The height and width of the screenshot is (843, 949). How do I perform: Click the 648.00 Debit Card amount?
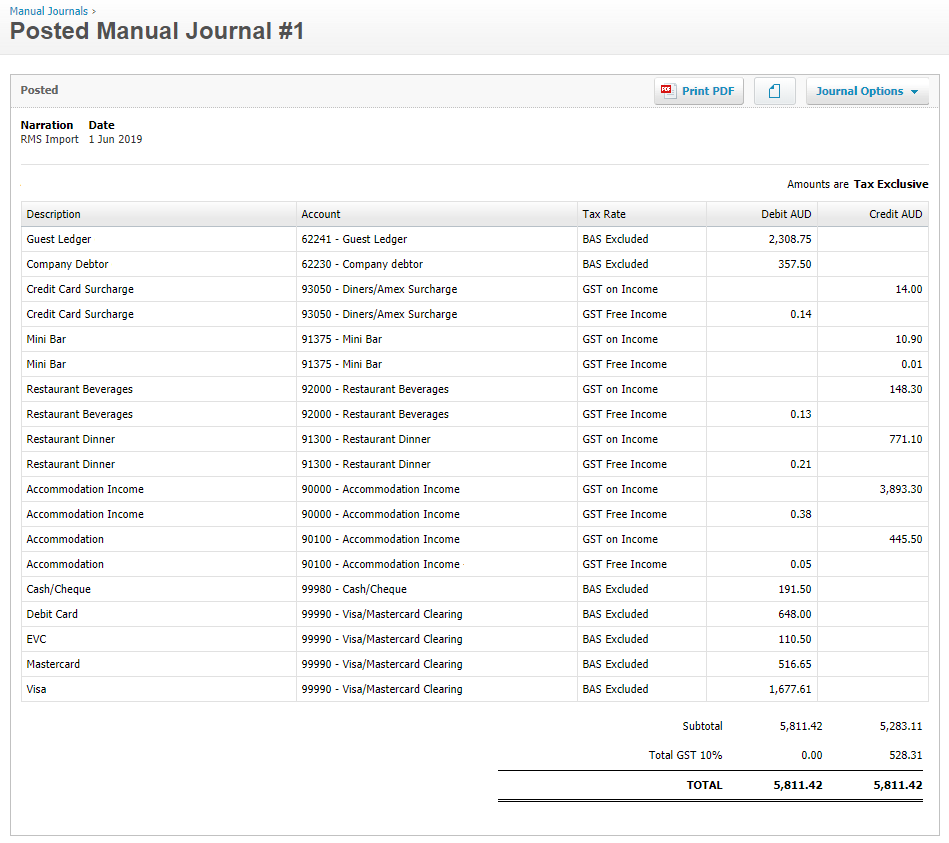click(x=795, y=614)
